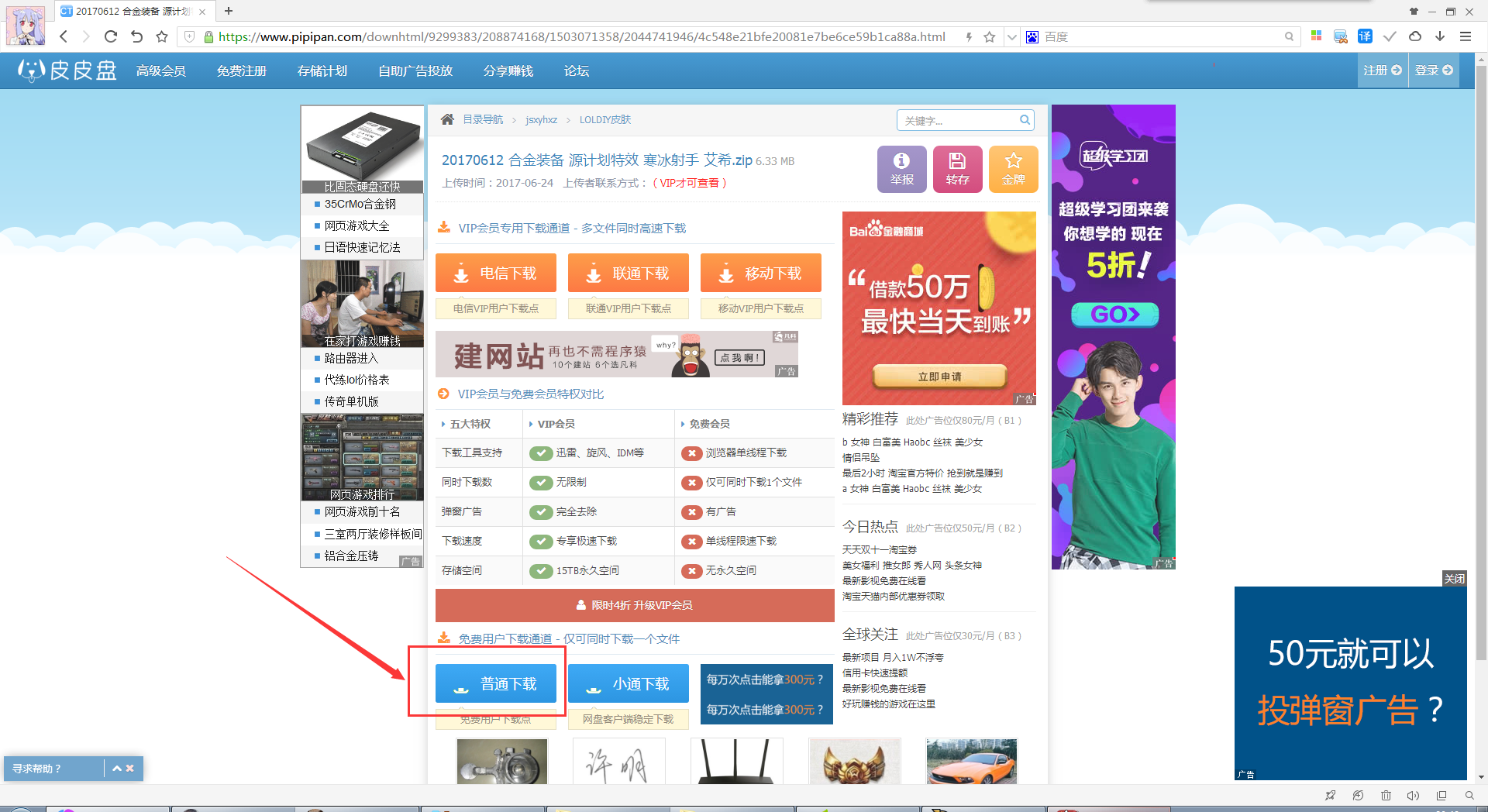Expand the address bar history dropdown arrow
The image size is (1488, 812).
pyautogui.click(x=1011, y=36)
